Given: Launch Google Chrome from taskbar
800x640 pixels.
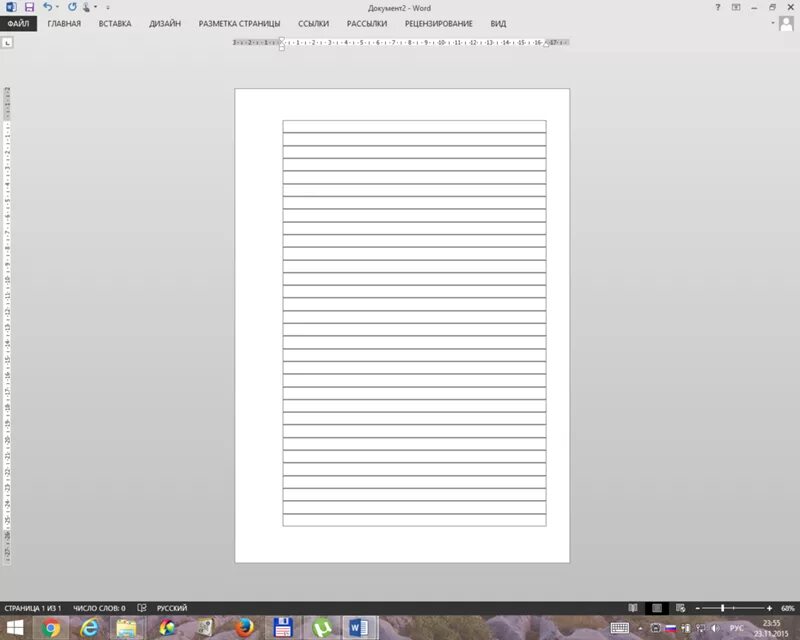Looking at the screenshot, I should tap(51, 628).
